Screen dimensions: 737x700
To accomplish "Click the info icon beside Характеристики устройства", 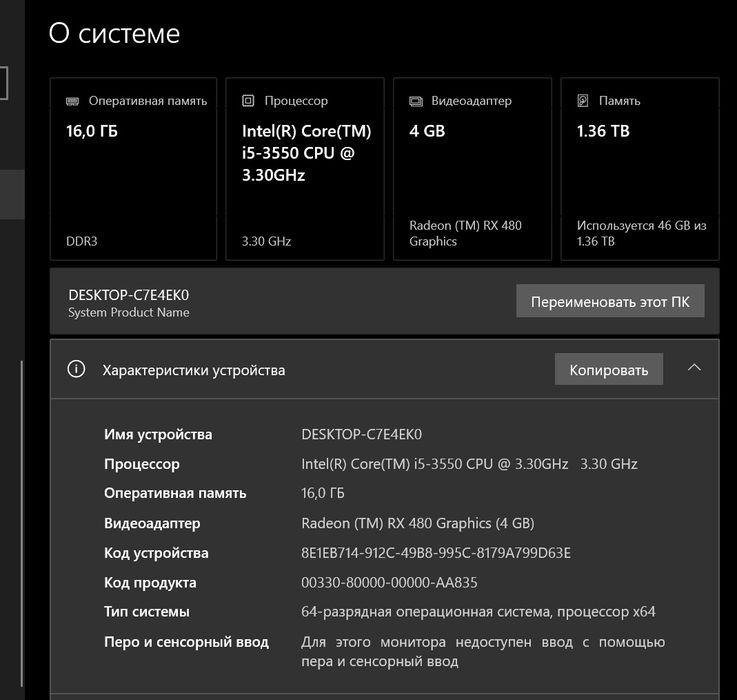I will (77, 369).
